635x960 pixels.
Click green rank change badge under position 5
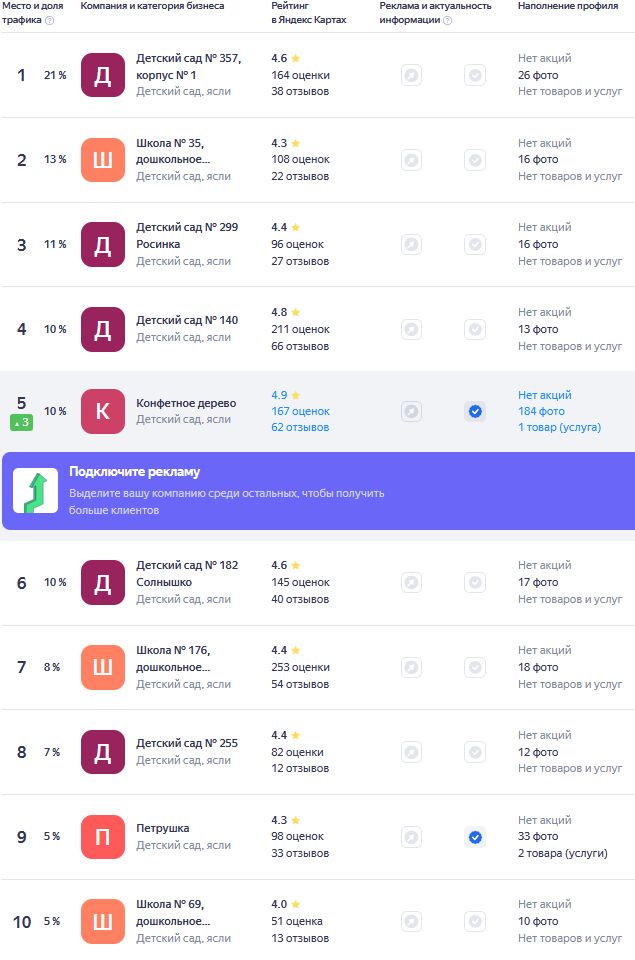point(21,423)
